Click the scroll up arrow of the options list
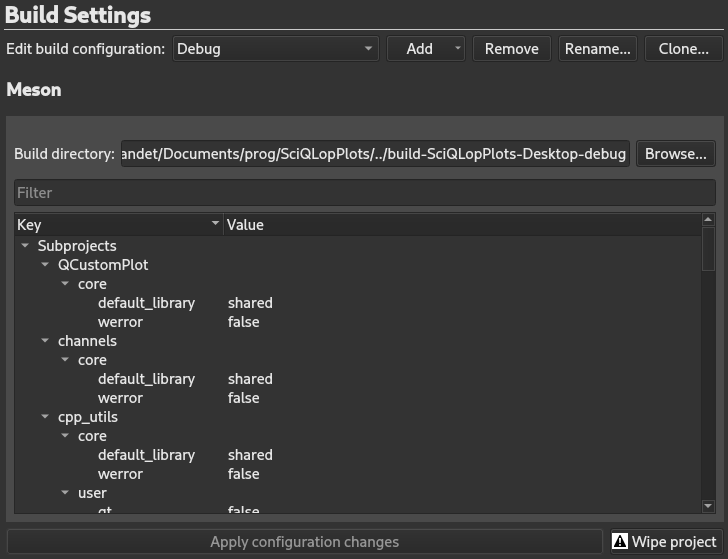The image size is (728, 559). tap(709, 220)
